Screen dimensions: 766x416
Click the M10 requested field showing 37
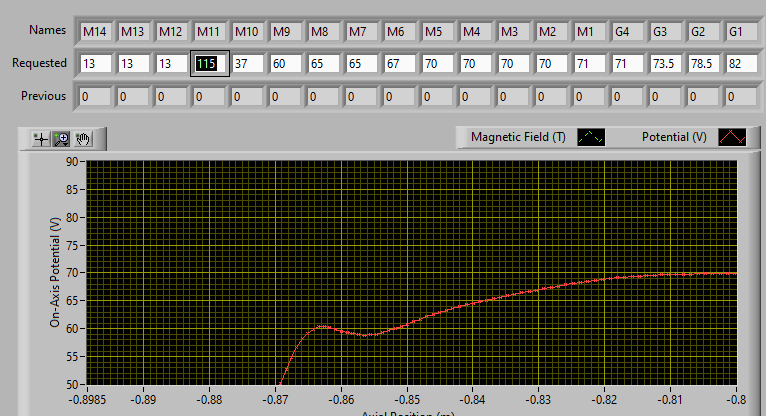[248, 64]
